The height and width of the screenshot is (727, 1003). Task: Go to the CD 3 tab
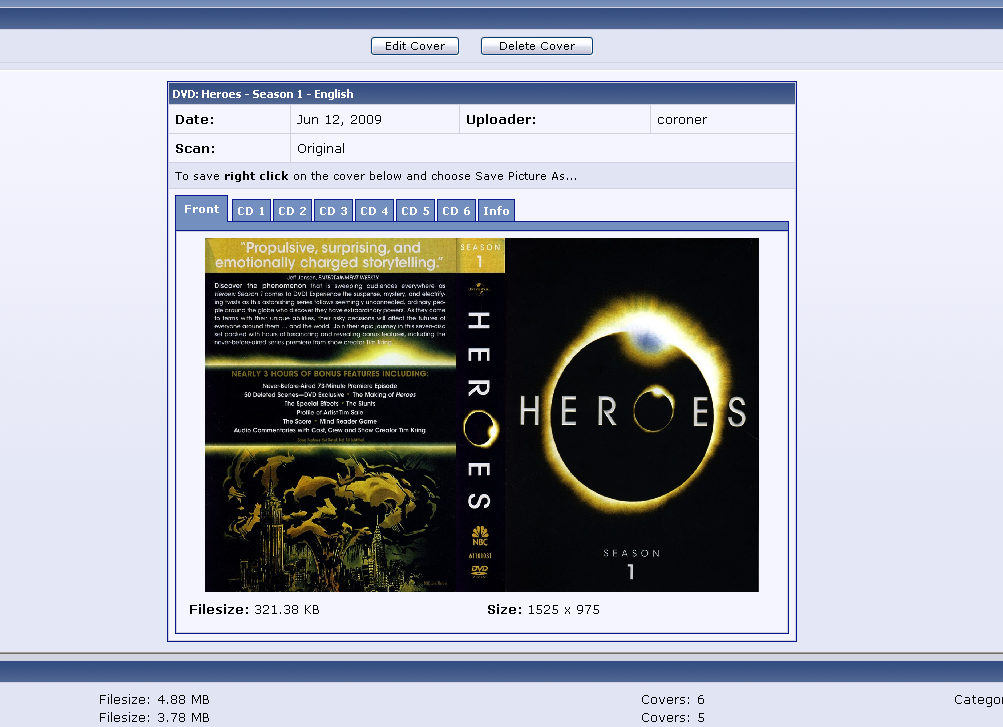333,211
